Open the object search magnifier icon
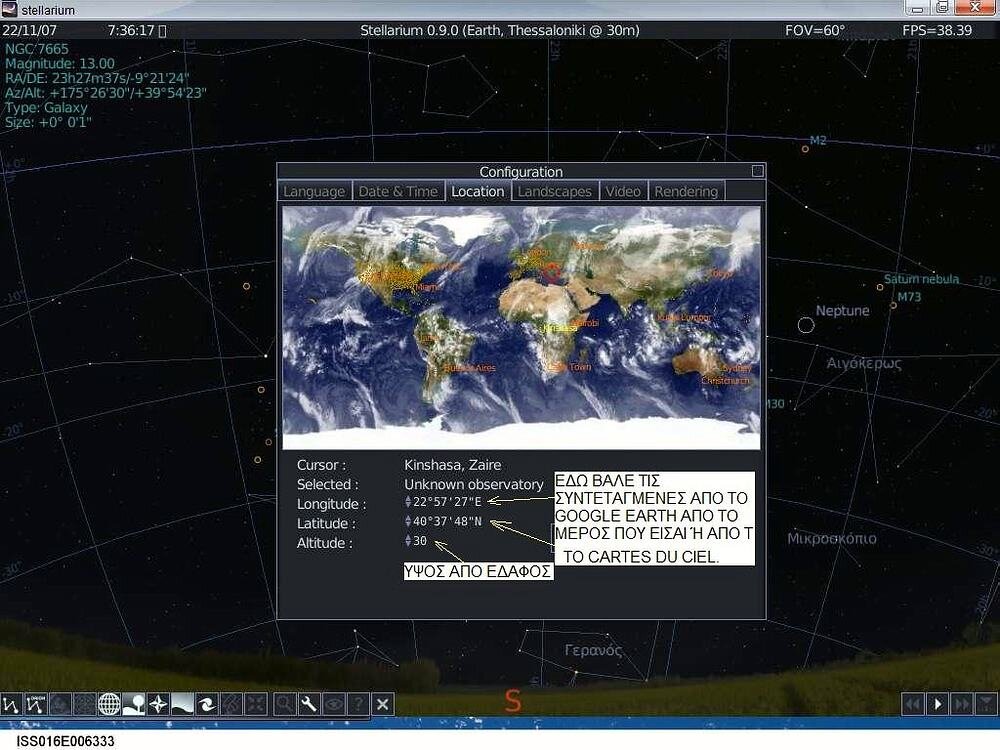1000x750 pixels. [285, 704]
